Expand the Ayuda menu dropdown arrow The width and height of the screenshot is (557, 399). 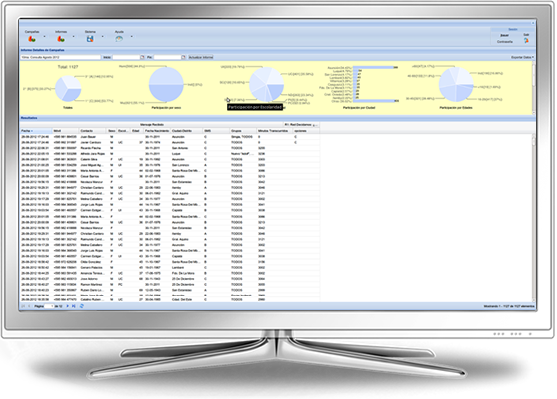(x=131, y=37)
